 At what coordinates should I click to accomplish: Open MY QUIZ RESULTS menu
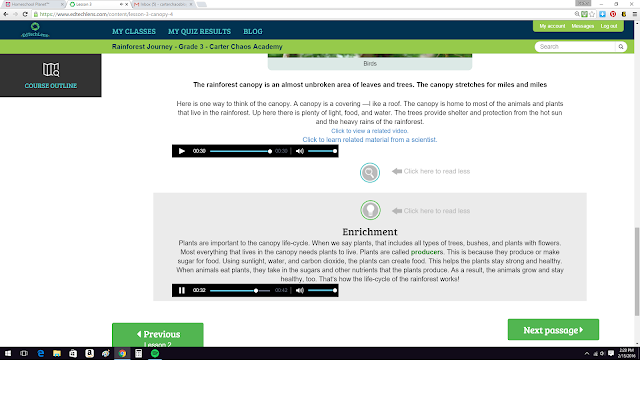(x=199, y=31)
